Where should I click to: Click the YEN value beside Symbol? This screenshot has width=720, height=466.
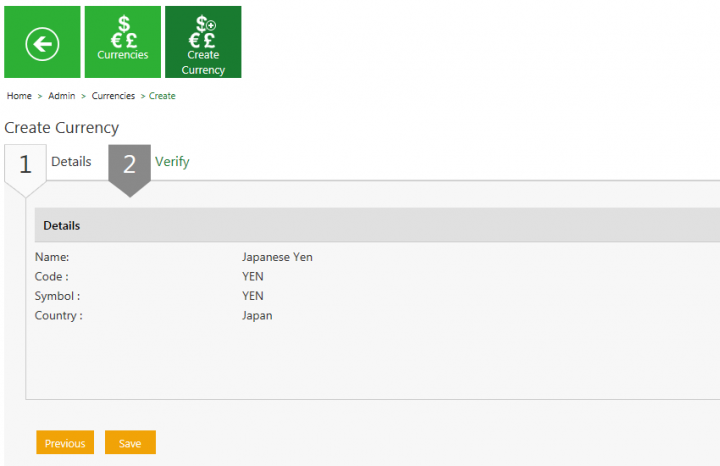click(x=253, y=296)
